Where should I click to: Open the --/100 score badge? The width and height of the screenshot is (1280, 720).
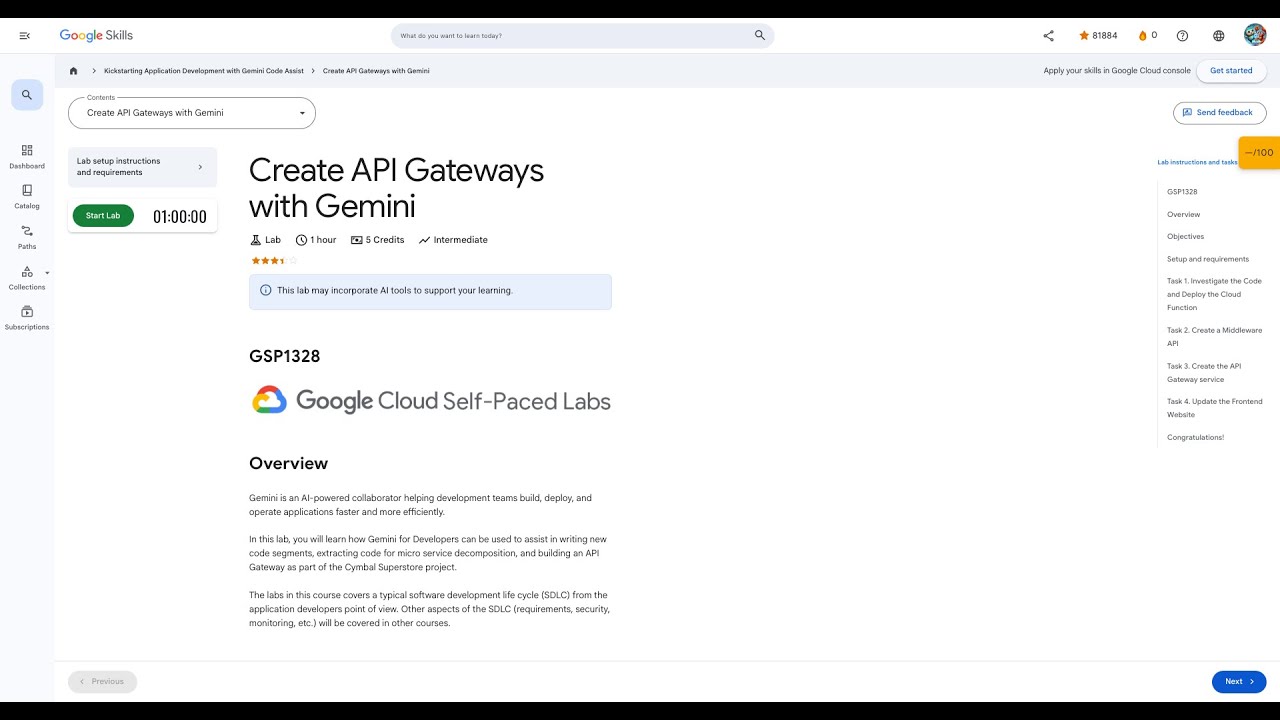(x=1259, y=153)
